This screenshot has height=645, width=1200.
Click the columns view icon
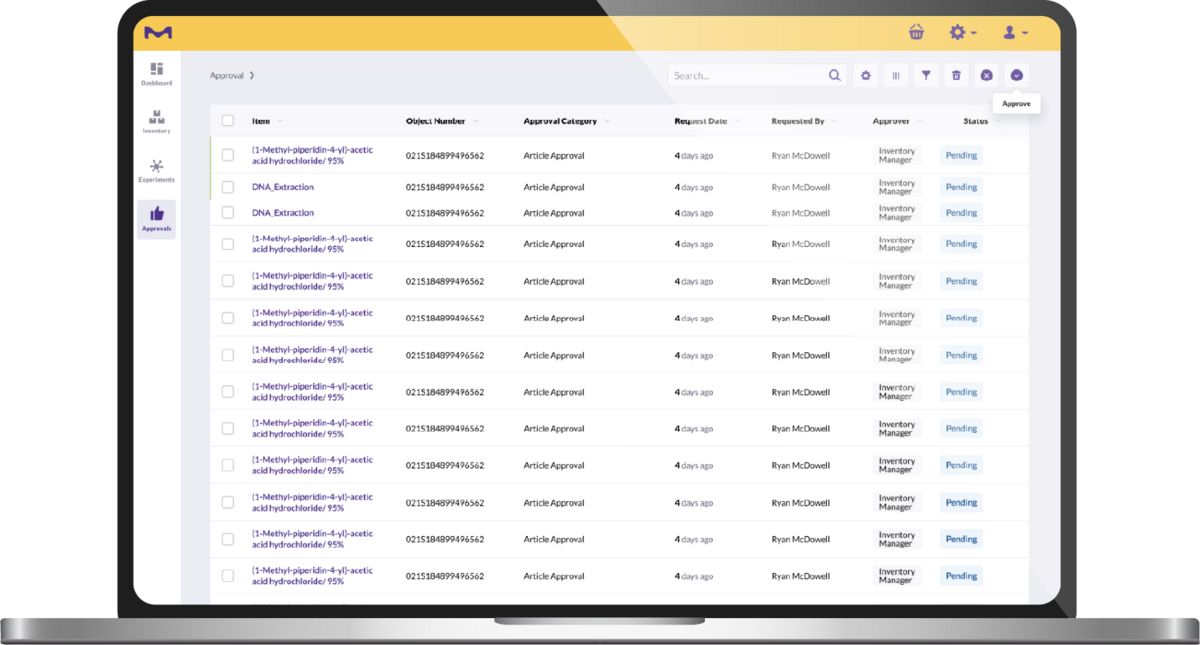[896, 75]
